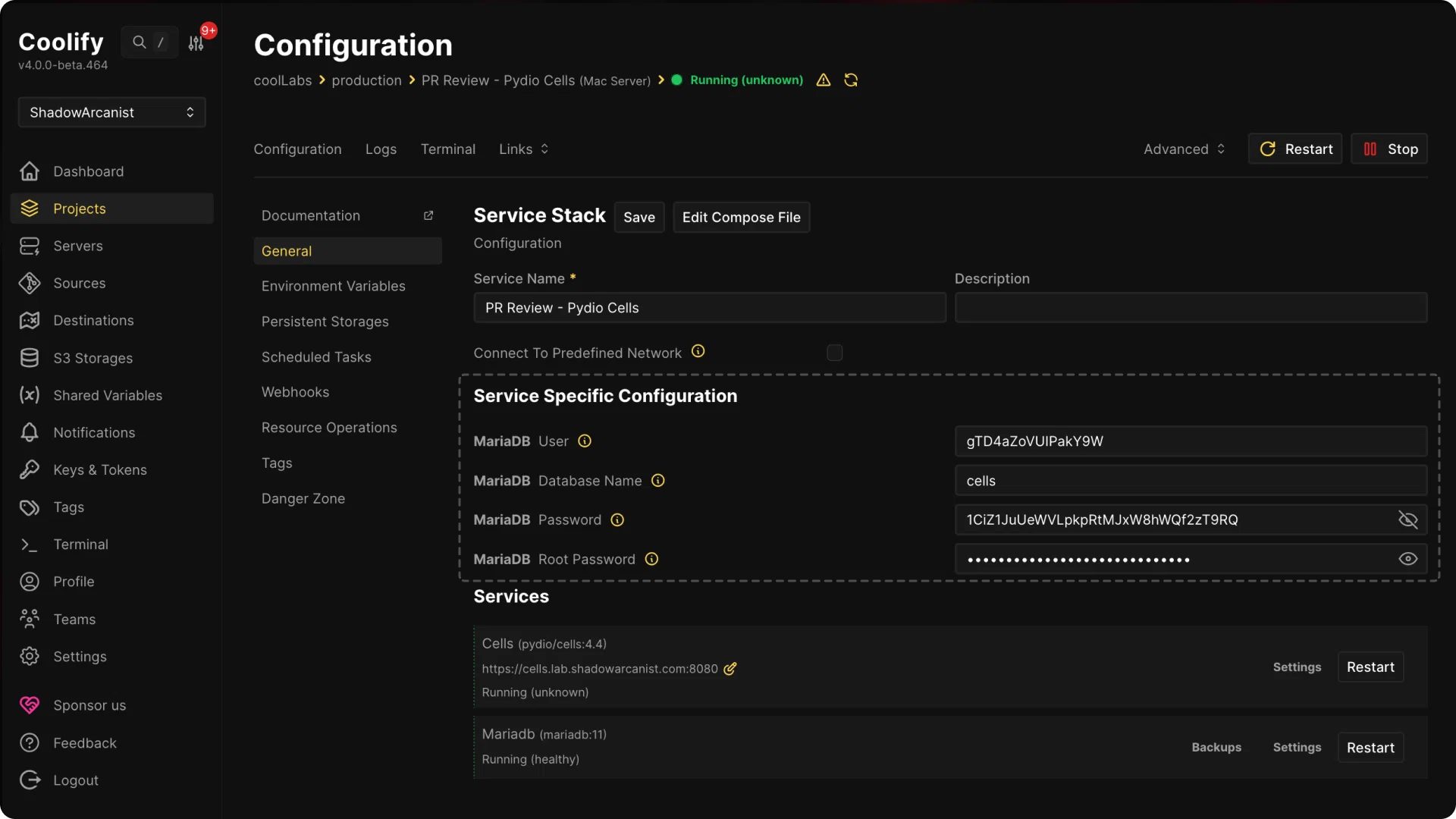
Task: Click the warning triangle next to Running status
Action: (x=824, y=80)
